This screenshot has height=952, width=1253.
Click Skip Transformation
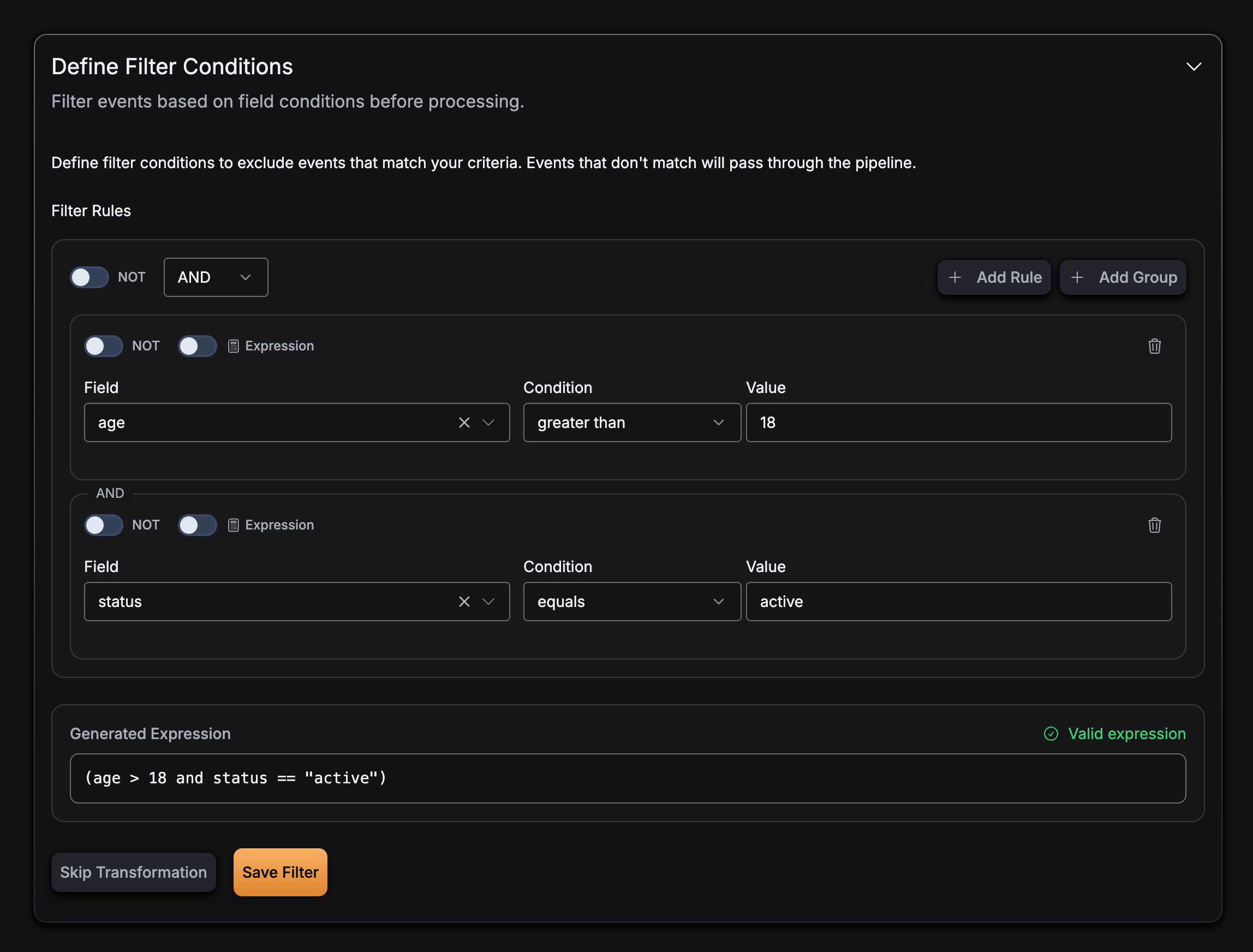pyautogui.click(x=133, y=872)
